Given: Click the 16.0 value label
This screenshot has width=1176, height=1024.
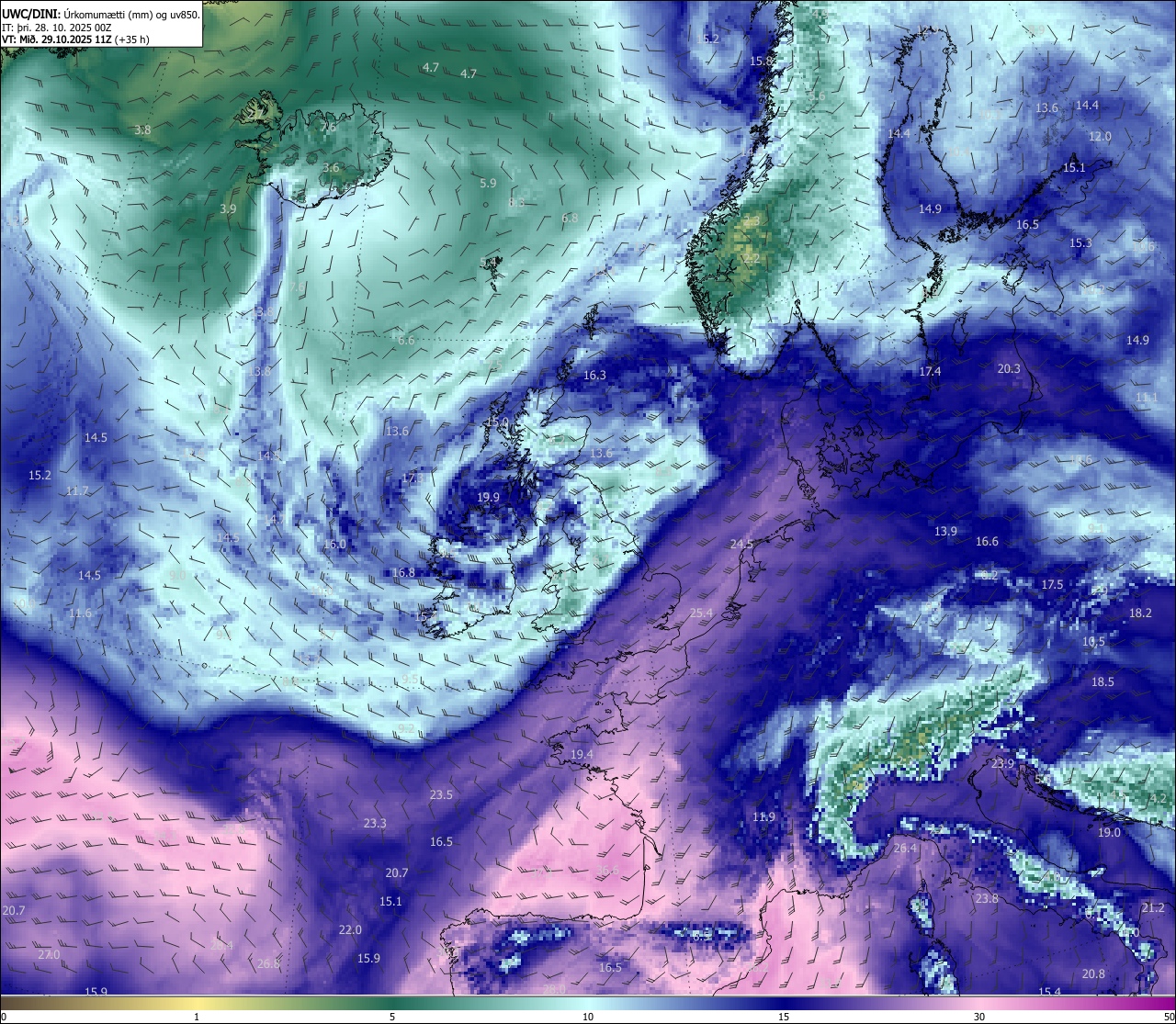Looking at the screenshot, I should tap(334, 544).
